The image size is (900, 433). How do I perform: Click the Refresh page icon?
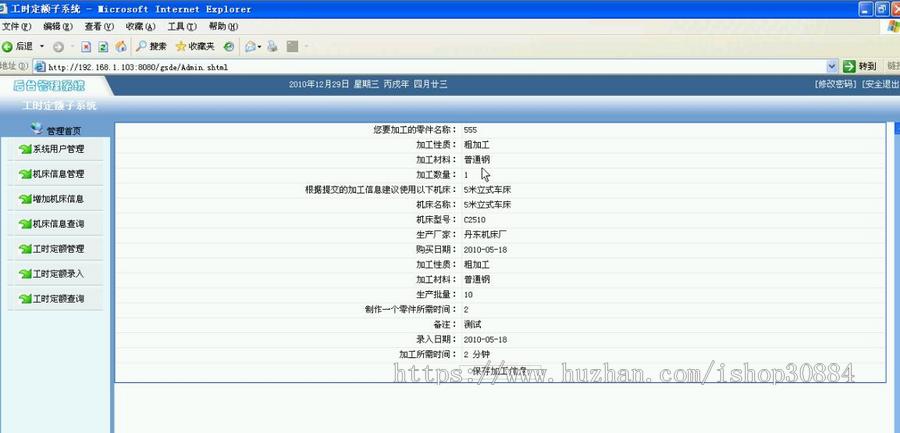[103, 47]
